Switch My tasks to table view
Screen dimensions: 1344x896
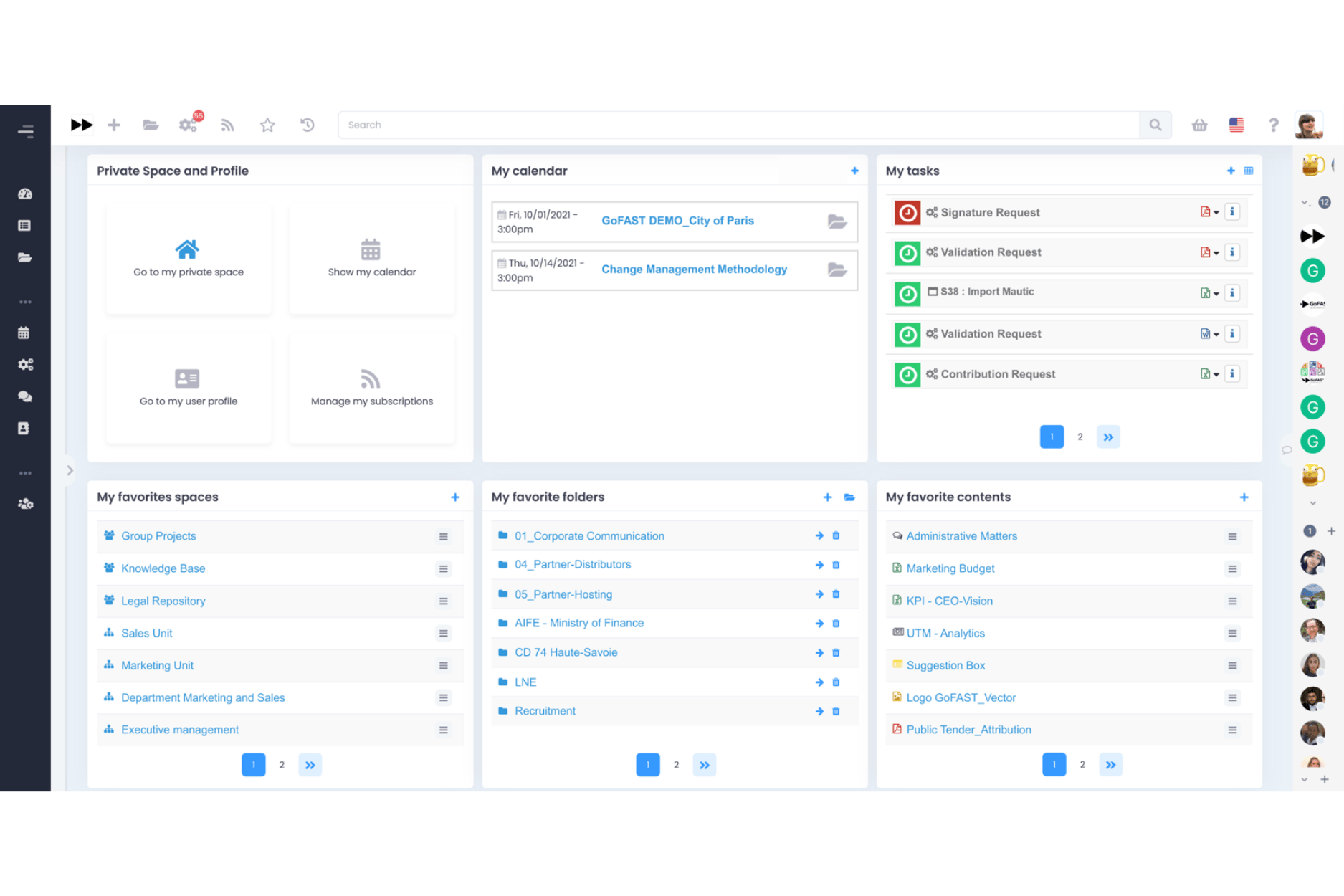pos(1249,171)
